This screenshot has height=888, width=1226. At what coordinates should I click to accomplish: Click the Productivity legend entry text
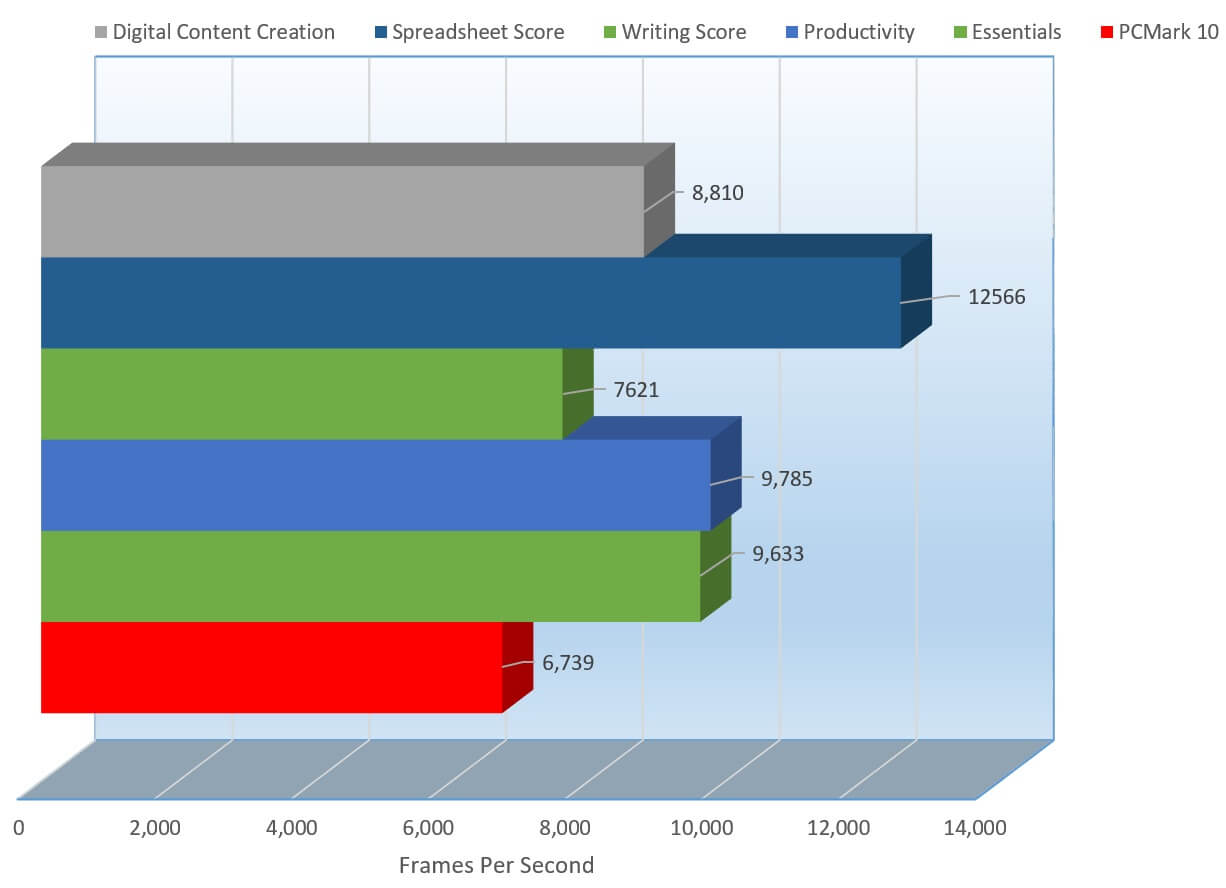pyautogui.click(x=859, y=32)
